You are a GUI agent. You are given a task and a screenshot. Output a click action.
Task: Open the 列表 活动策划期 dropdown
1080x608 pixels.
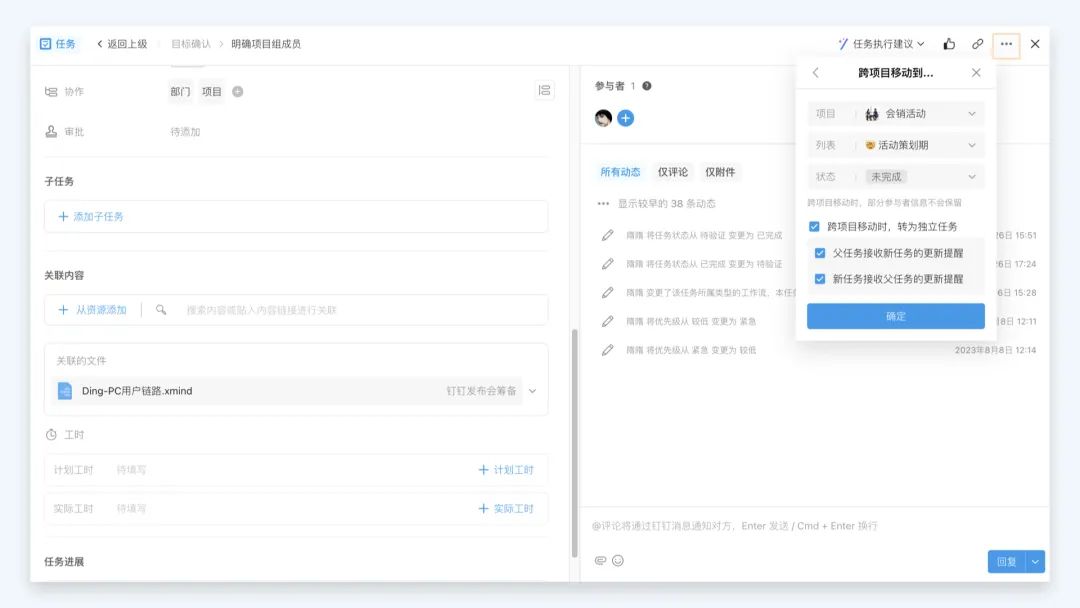pos(895,145)
